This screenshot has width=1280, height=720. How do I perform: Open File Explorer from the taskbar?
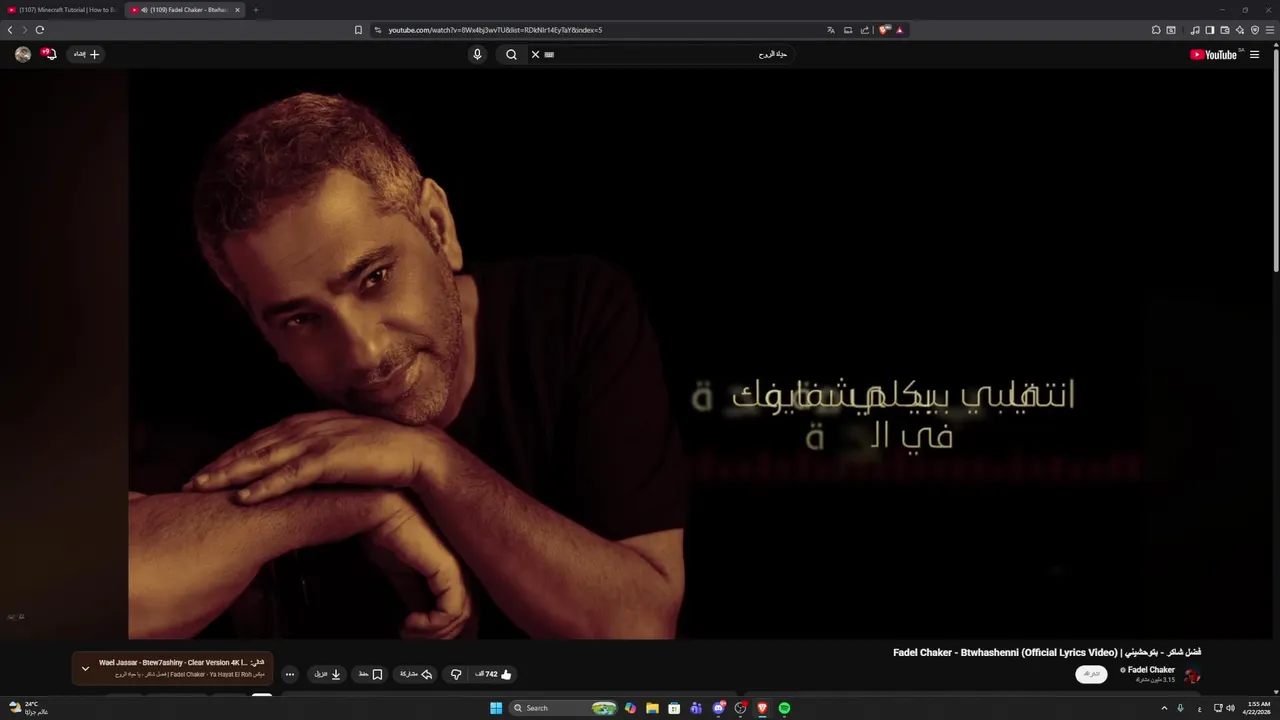(x=652, y=708)
